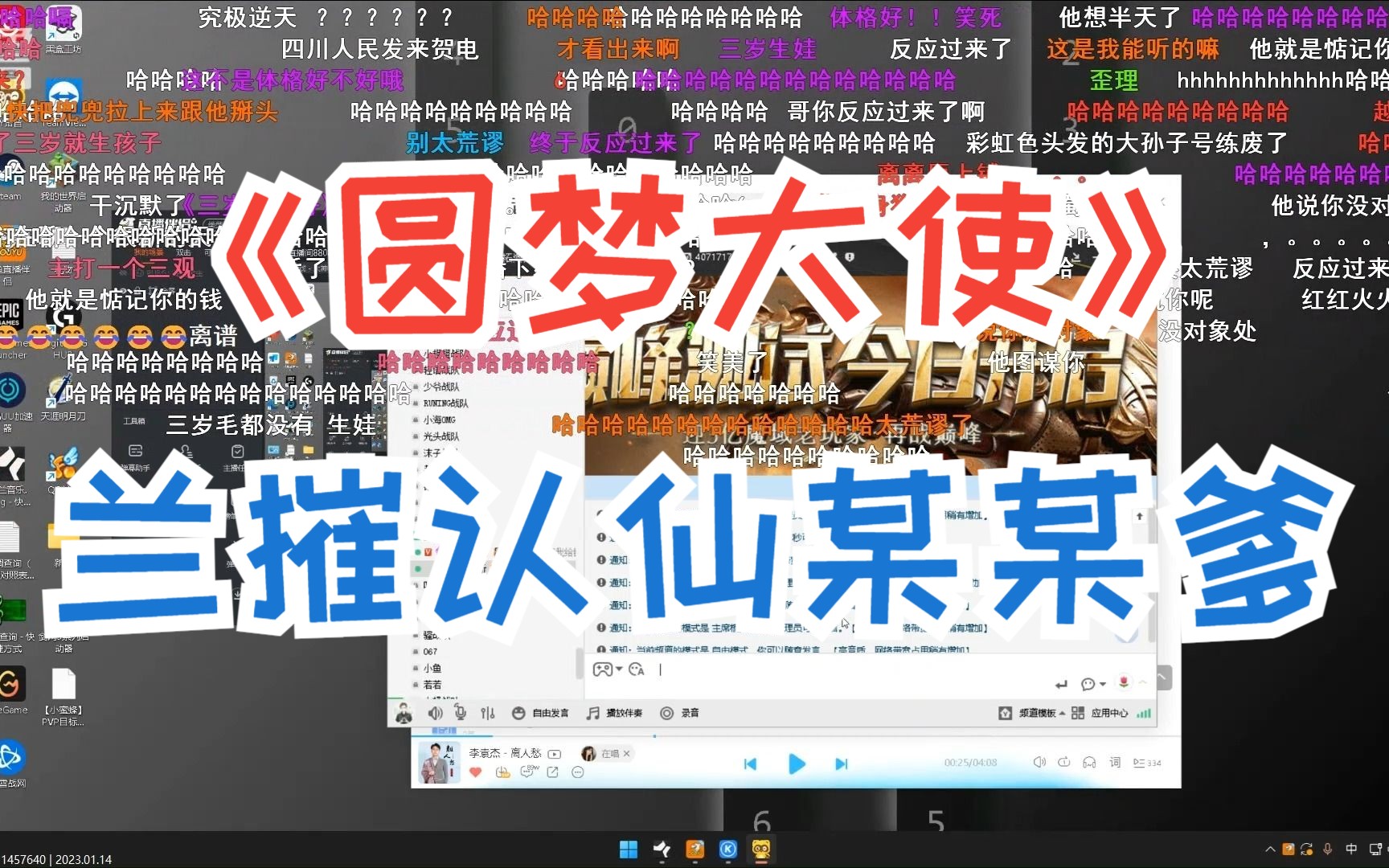The image size is (1389, 868).
Task: Click the microphone icon in system tray
Action: (1328, 850)
